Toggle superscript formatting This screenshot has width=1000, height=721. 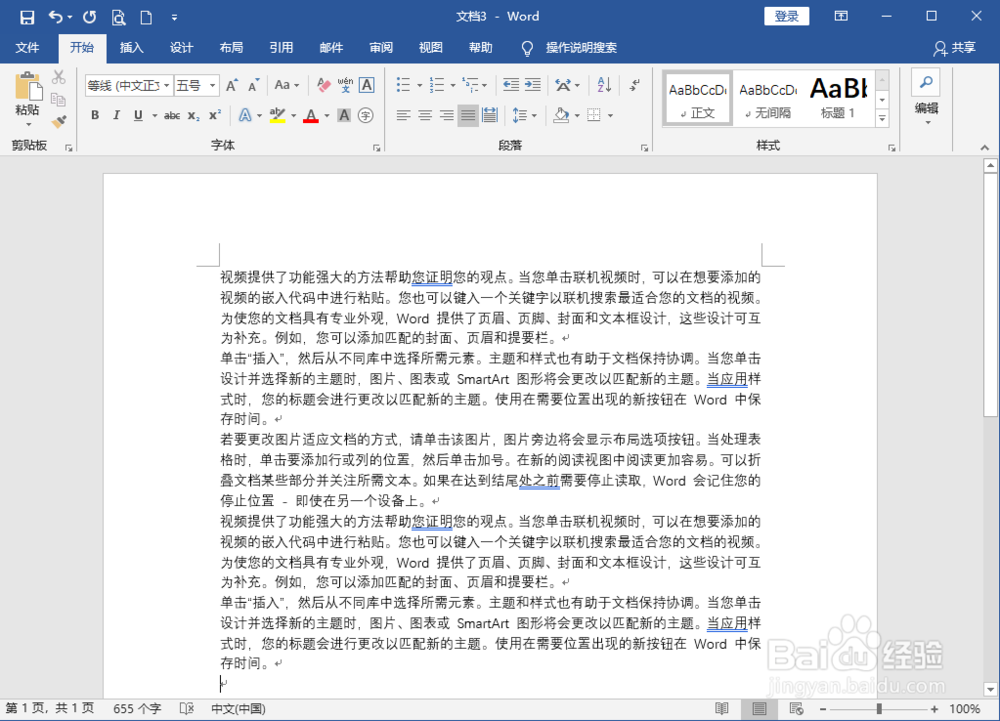click(x=215, y=115)
